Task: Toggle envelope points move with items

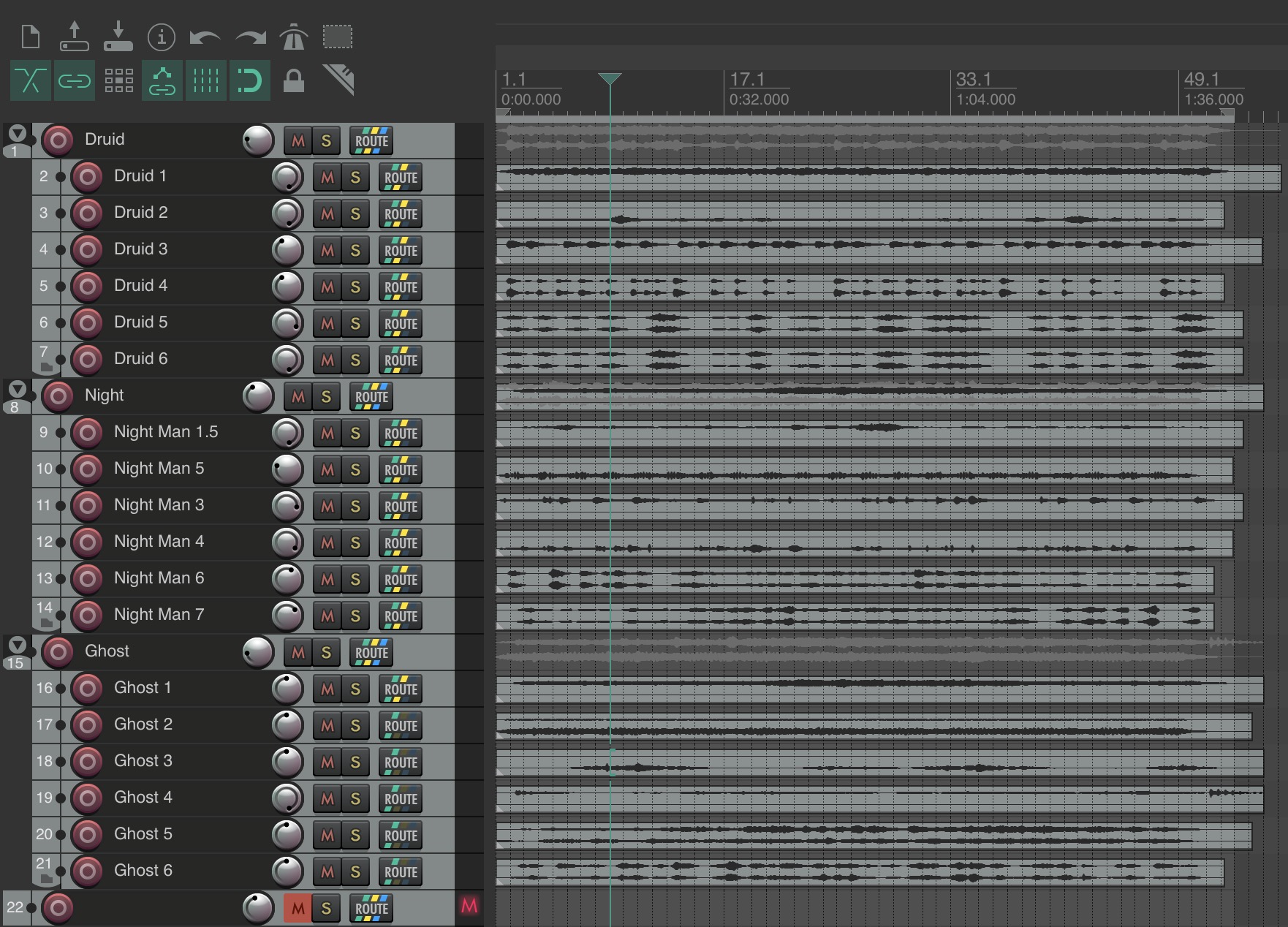Action: (162, 80)
